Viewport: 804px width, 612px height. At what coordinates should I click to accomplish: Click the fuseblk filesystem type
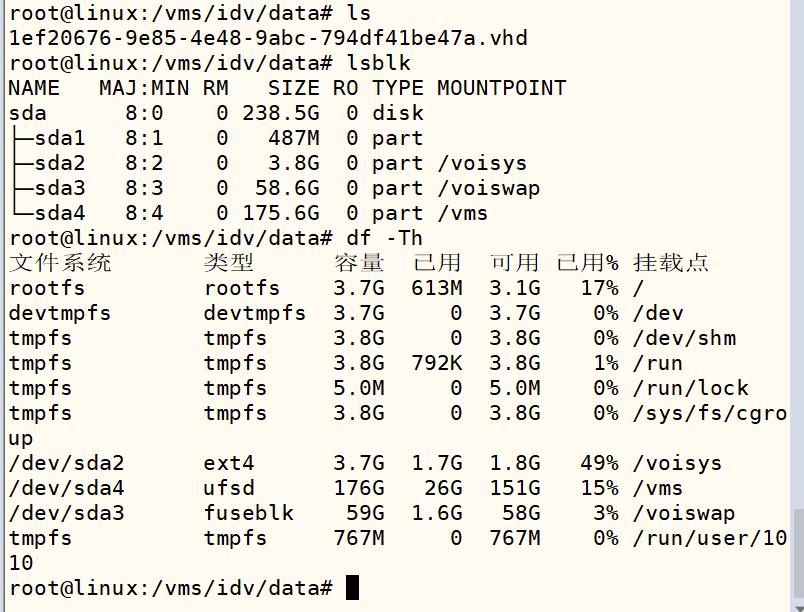point(249,513)
